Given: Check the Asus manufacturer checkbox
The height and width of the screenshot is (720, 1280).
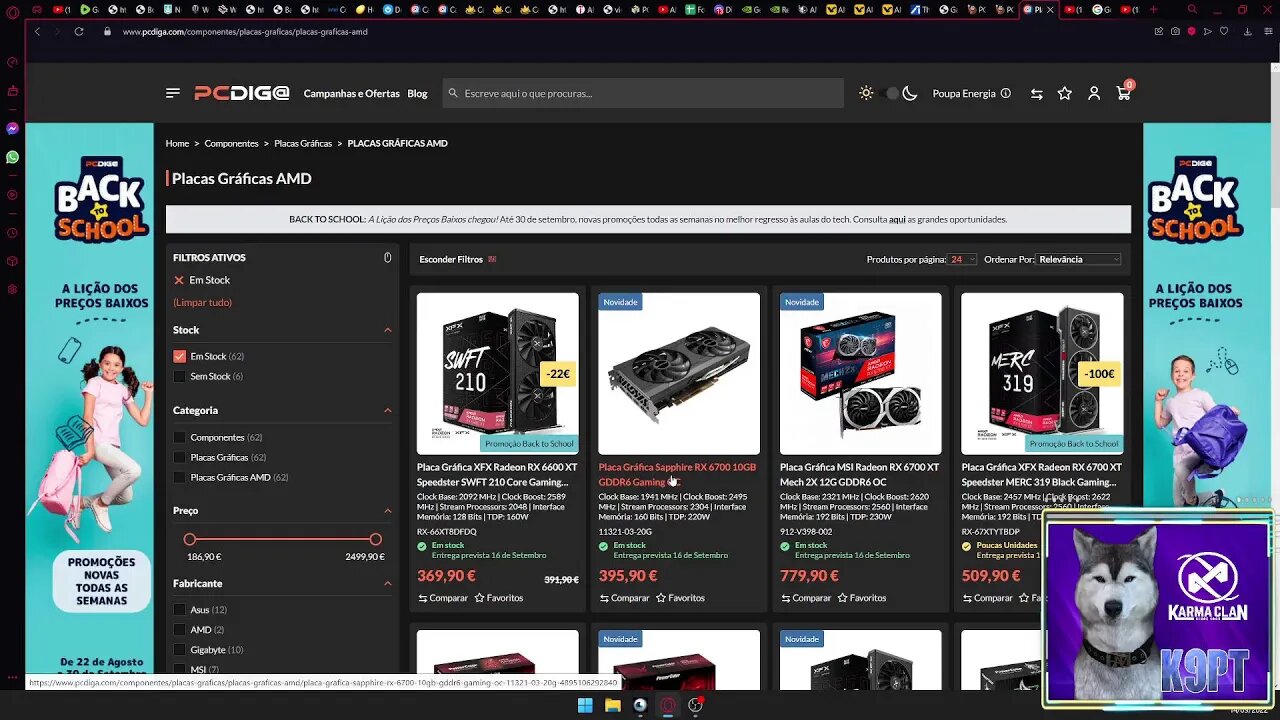Looking at the screenshot, I should (180, 609).
